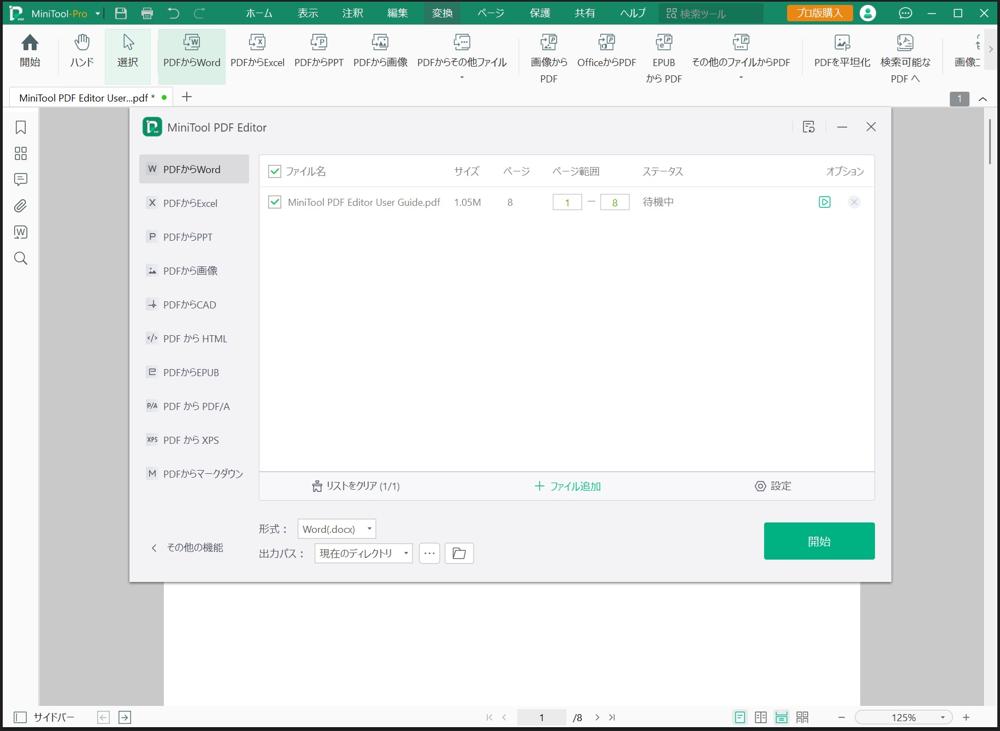Screen dimensions: 1000x731
Task: Open the bookmarks panel in left sidebar
Action: pyautogui.click(x=20, y=128)
